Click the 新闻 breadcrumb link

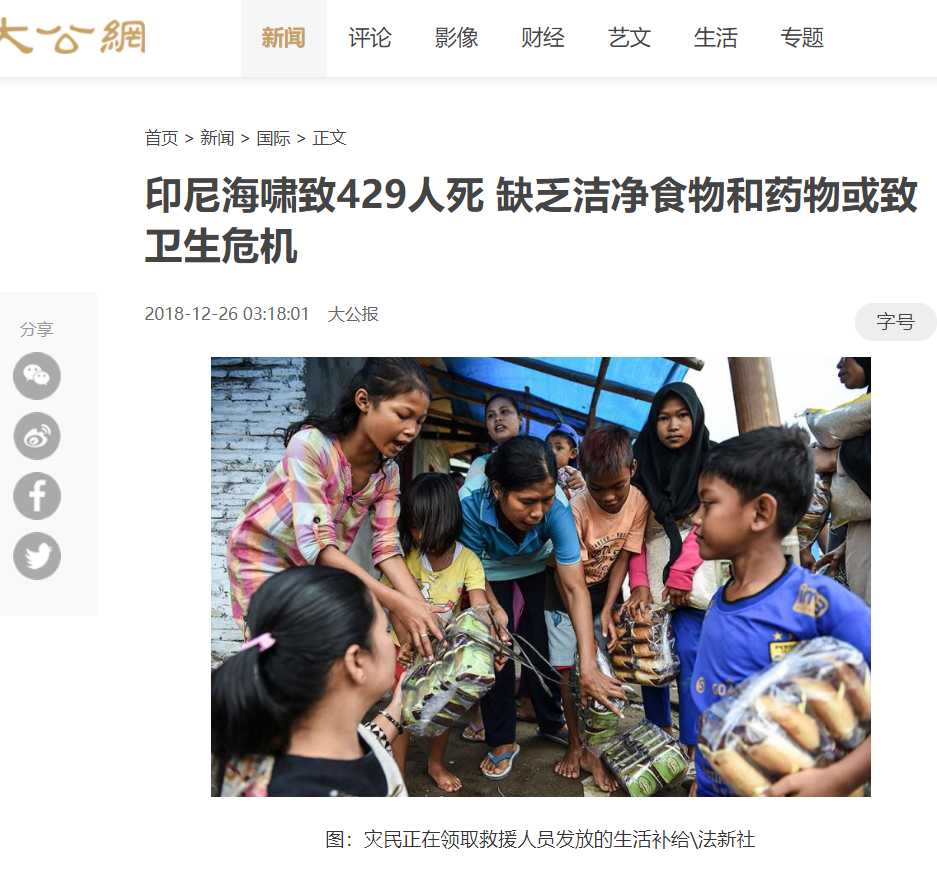pyautogui.click(x=217, y=138)
